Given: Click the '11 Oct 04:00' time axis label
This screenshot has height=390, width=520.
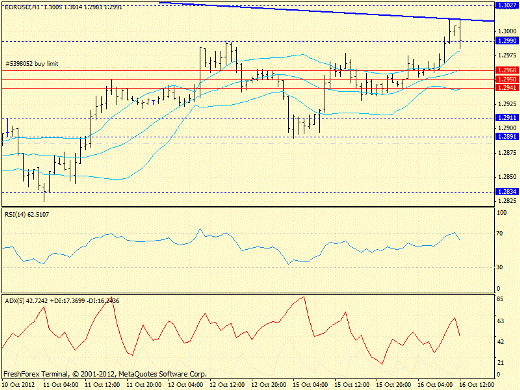Looking at the screenshot, I should coord(61,385).
